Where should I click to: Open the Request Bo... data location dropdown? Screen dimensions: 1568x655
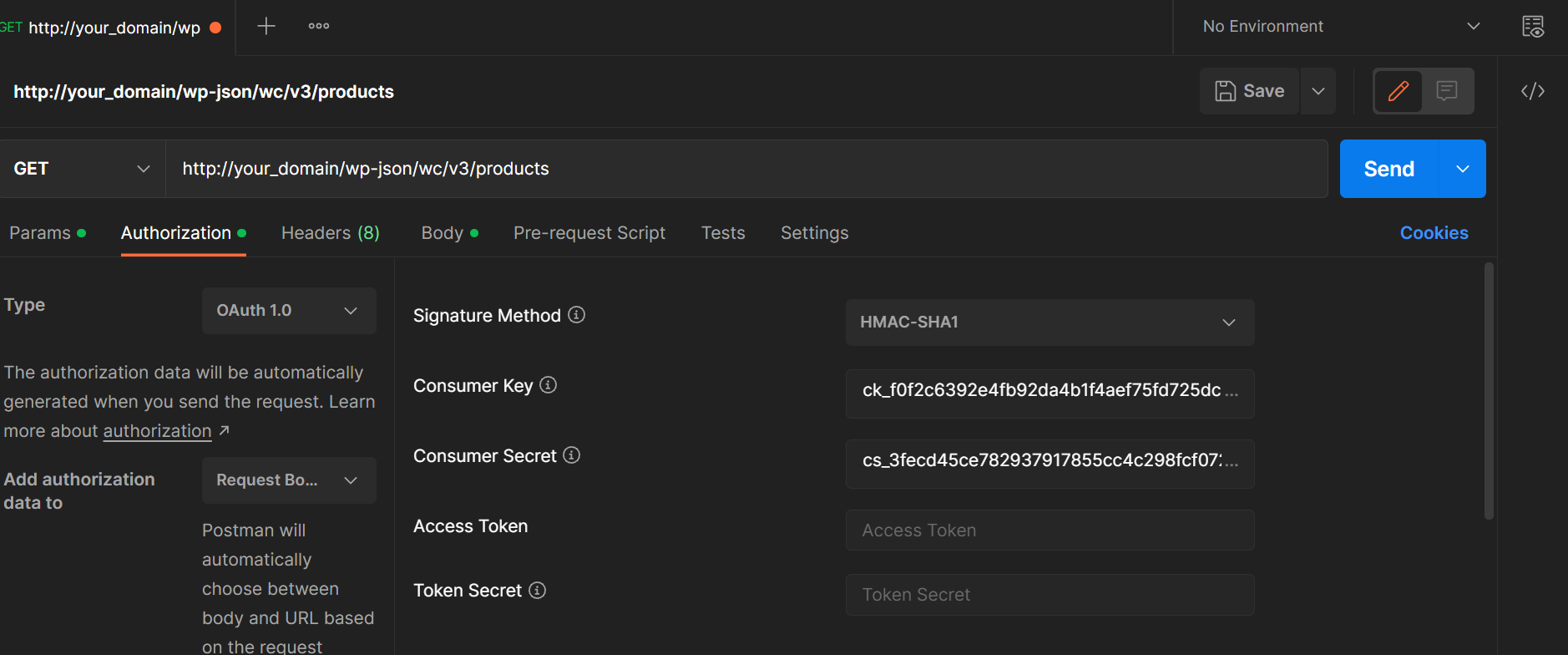point(289,480)
